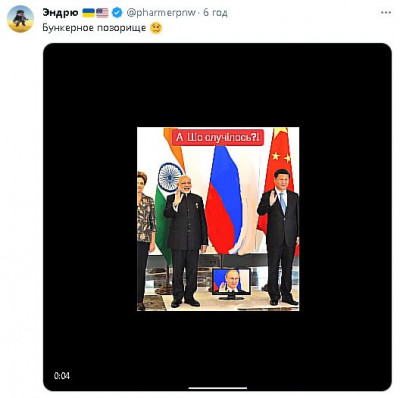Click the small TV screen in video

point(231,283)
